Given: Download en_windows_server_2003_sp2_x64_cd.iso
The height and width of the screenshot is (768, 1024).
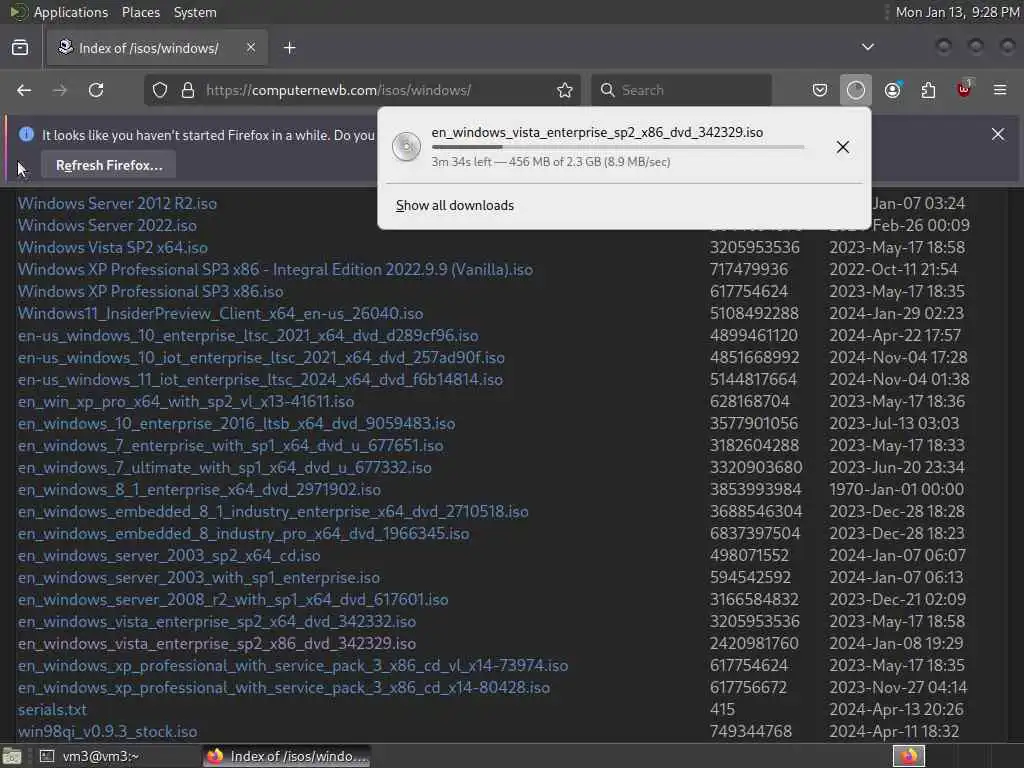Looking at the screenshot, I should [168, 555].
